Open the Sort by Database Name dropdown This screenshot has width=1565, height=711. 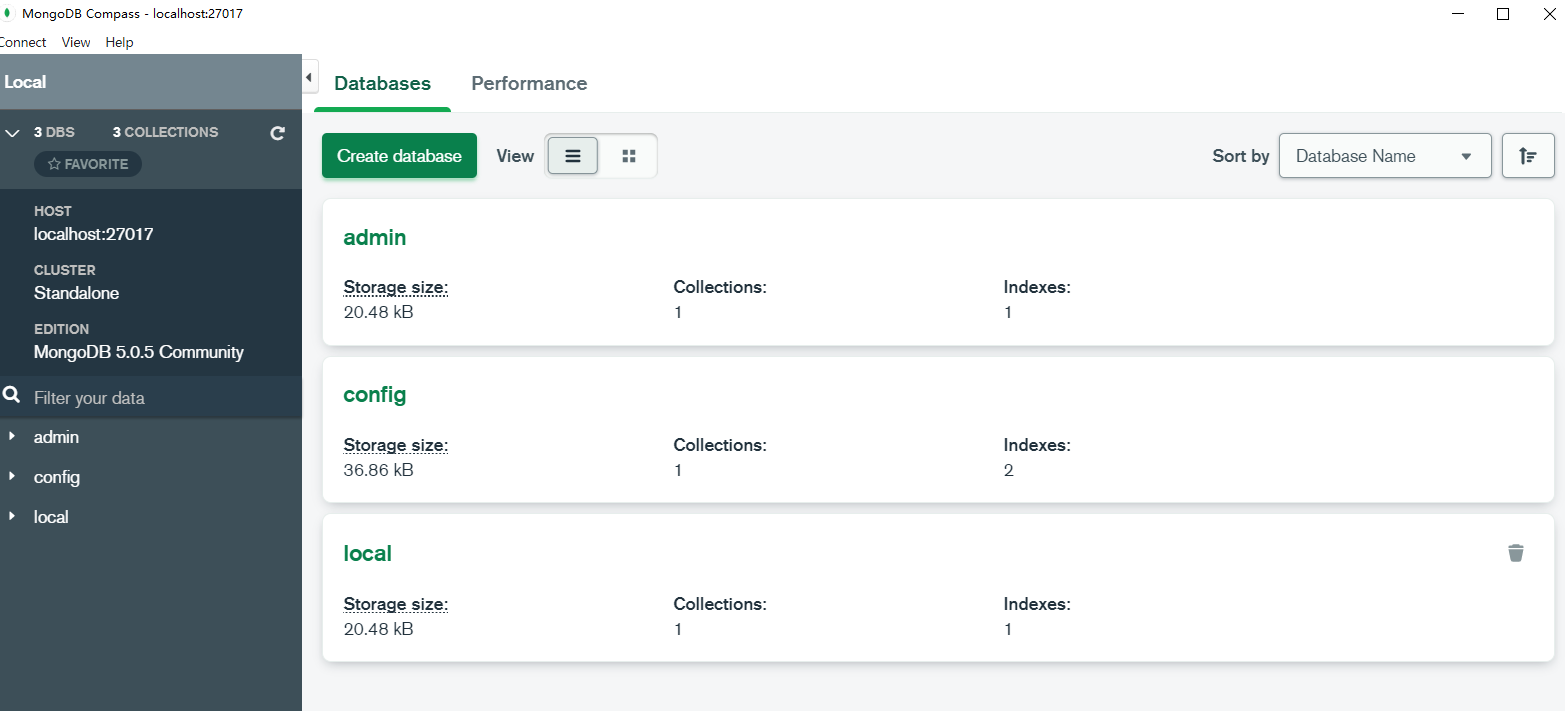[x=1384, y=156]
